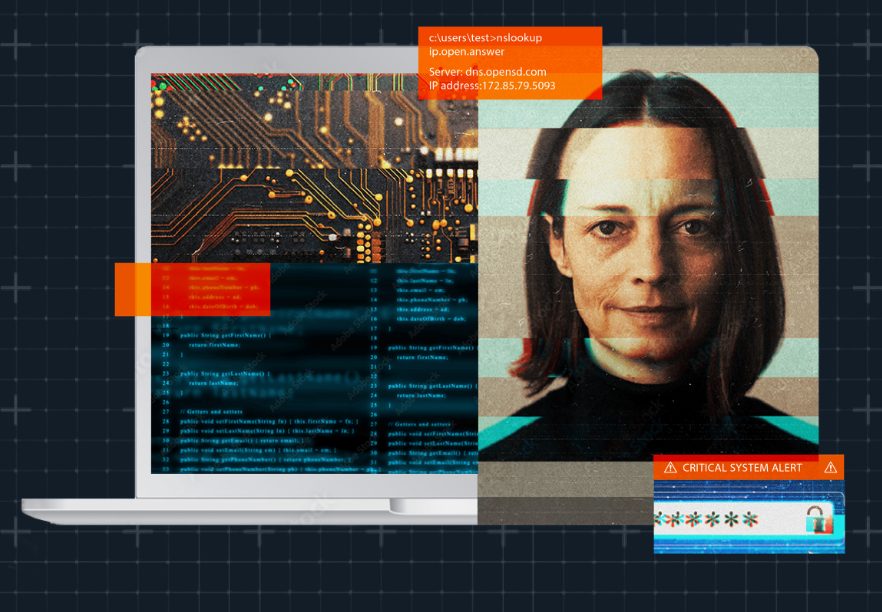Screen dimensions: 882x612
Task: Click the ip.open.answer line
Action: click(467, 52)
